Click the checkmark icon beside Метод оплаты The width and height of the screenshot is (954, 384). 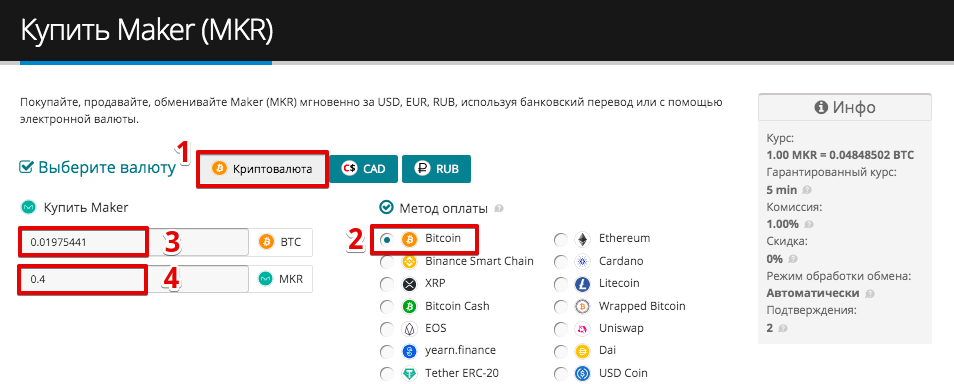386,208
